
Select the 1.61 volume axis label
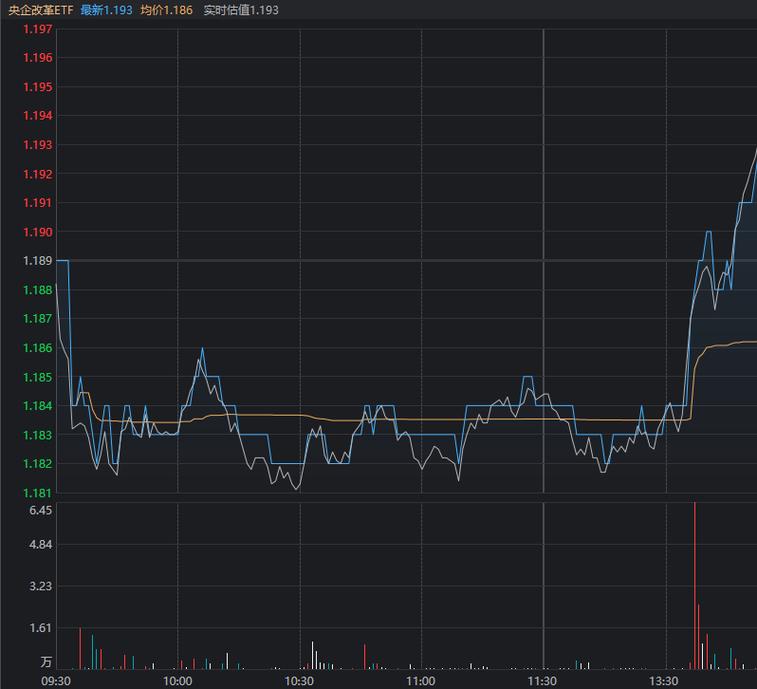pos(40,628)
